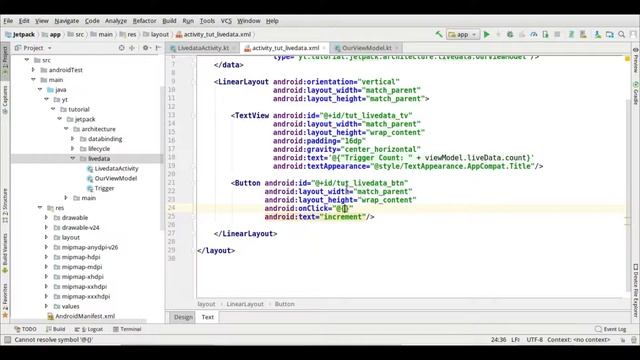Click the Stop square icon in toolbar
The width and height of the screenshot is (640, 360).
tap(557, 35)
